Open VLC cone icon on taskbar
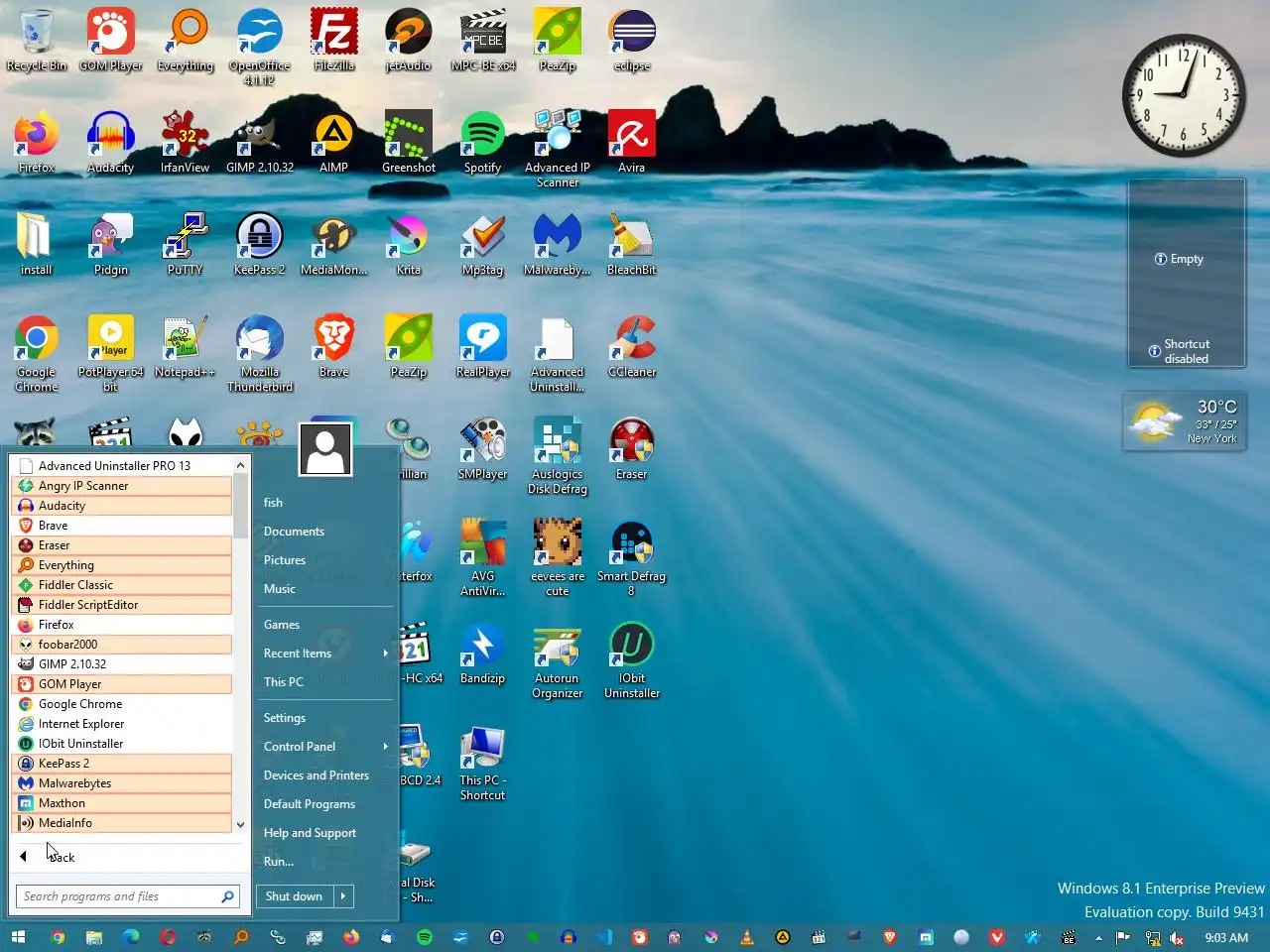 tap(747, 937)
